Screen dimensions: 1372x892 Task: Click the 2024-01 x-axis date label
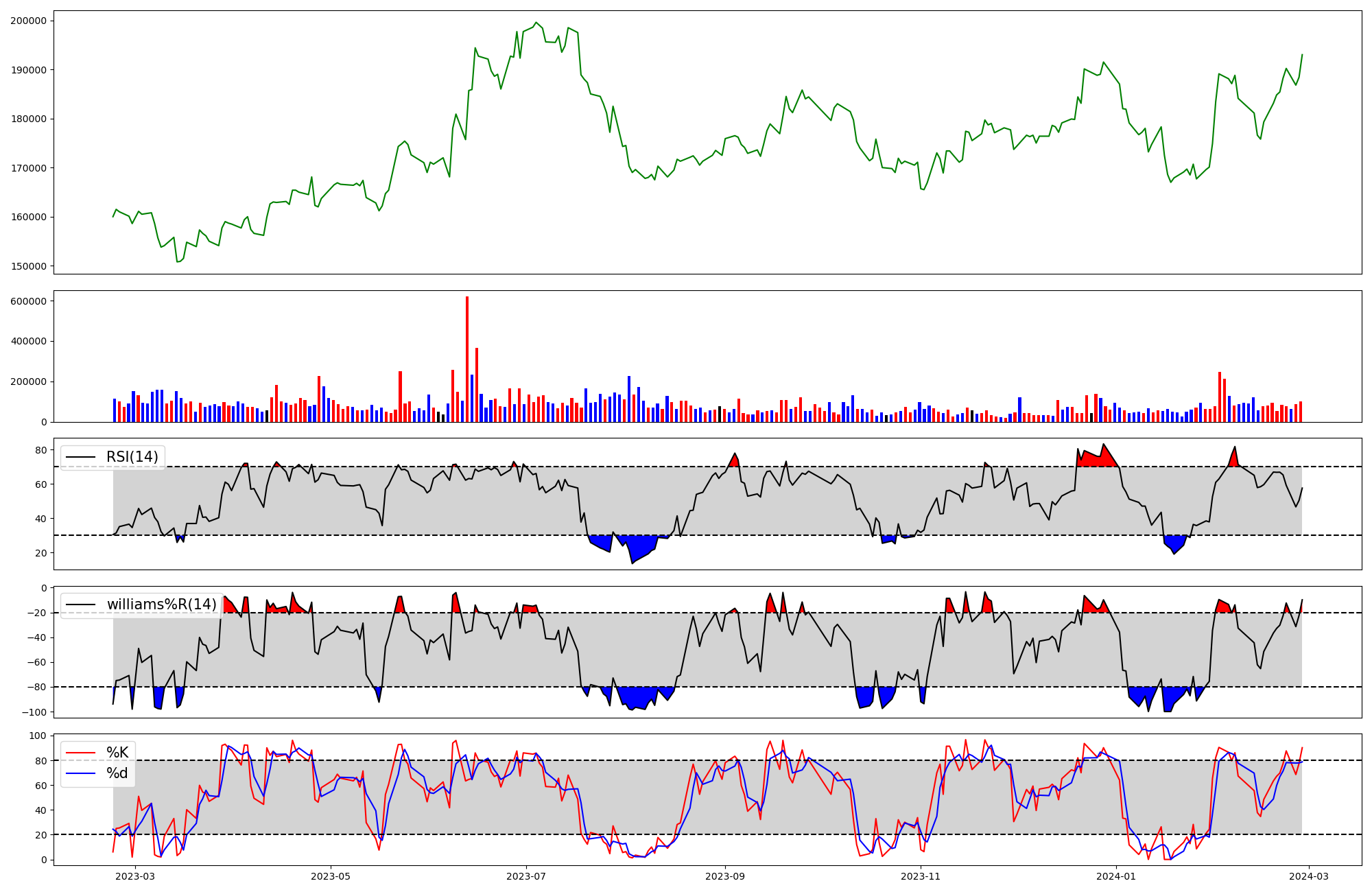(1116, 876)
